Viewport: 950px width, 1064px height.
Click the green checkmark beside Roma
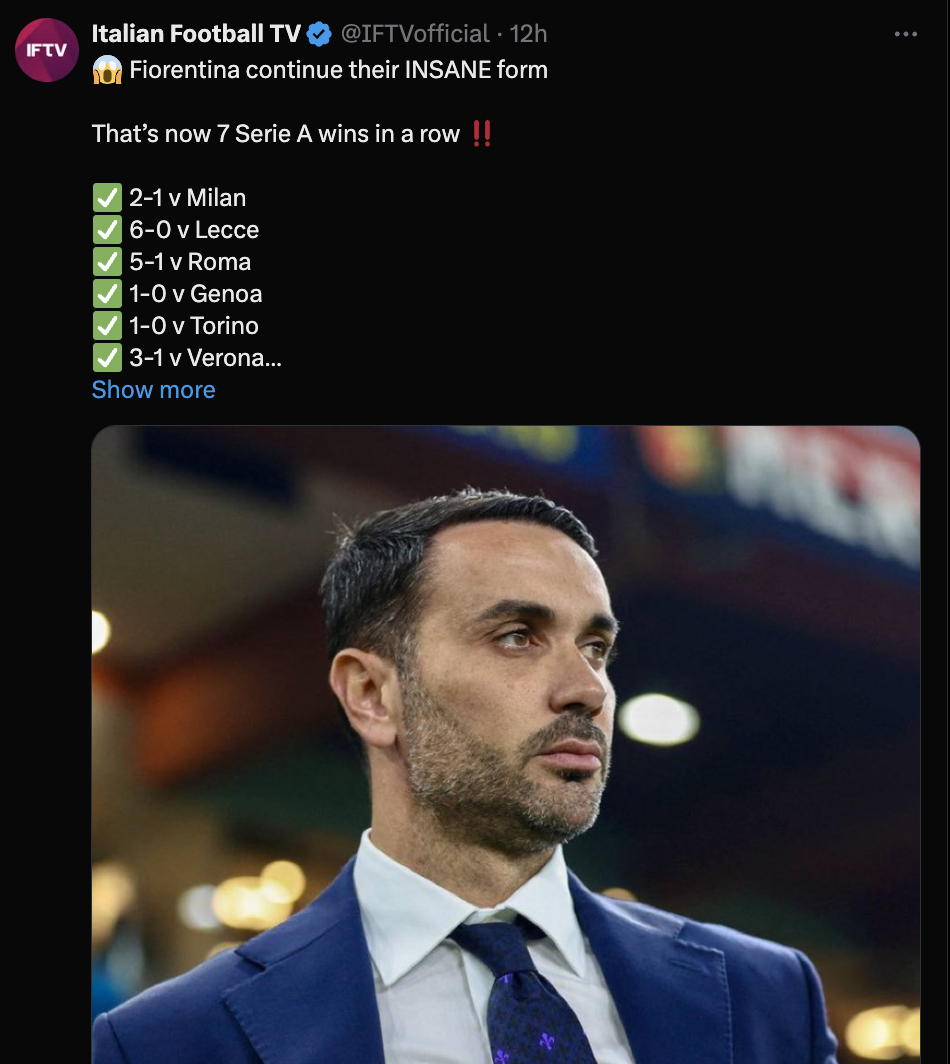pos(107,261)
